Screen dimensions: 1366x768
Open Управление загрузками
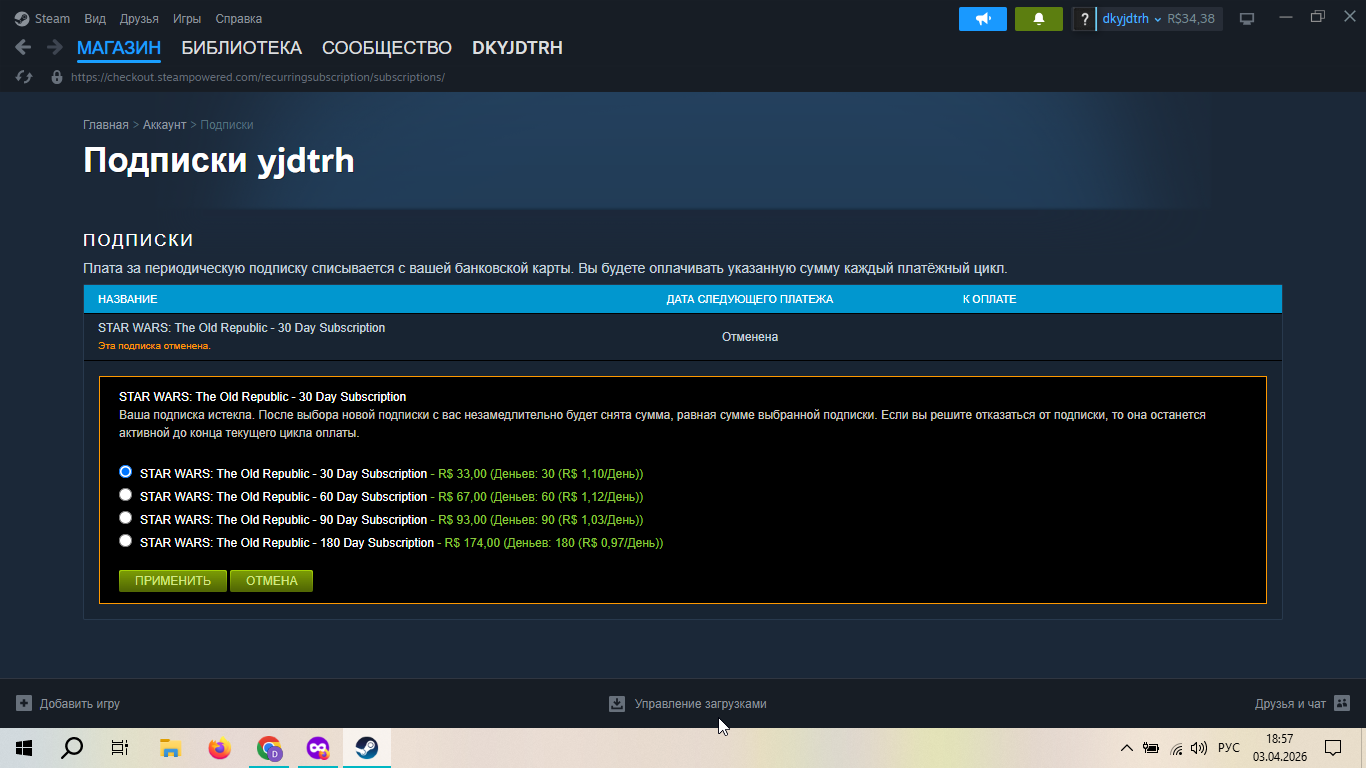coord(688,704)
